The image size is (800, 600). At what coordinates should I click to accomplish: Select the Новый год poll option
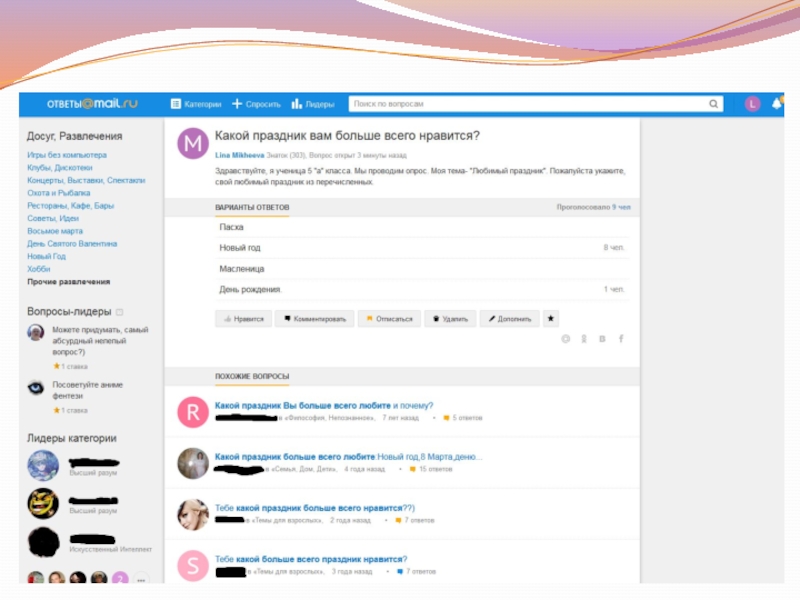point(240,247)
